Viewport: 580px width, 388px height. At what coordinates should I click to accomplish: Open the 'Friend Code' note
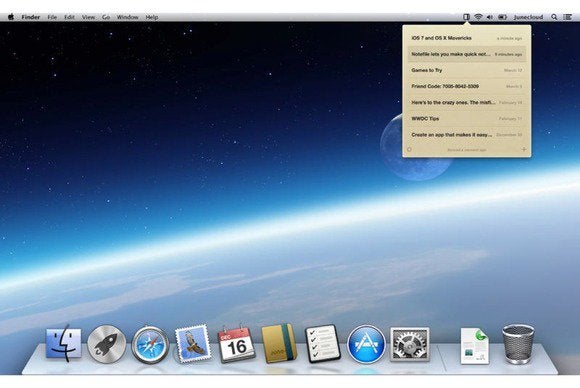pyautogui.click(x=466, y=86)
